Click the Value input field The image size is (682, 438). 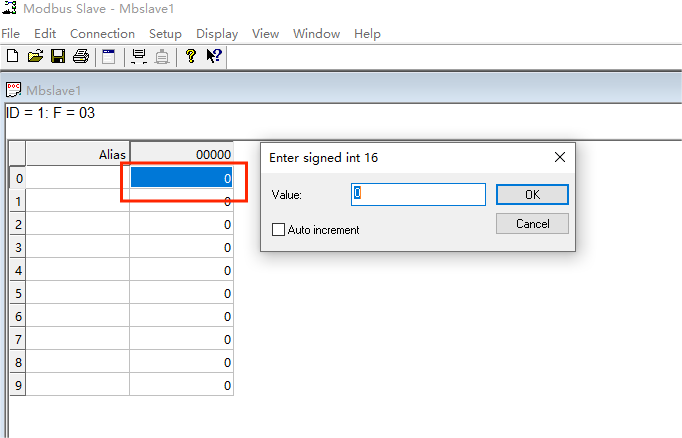[x=418, y=194]
